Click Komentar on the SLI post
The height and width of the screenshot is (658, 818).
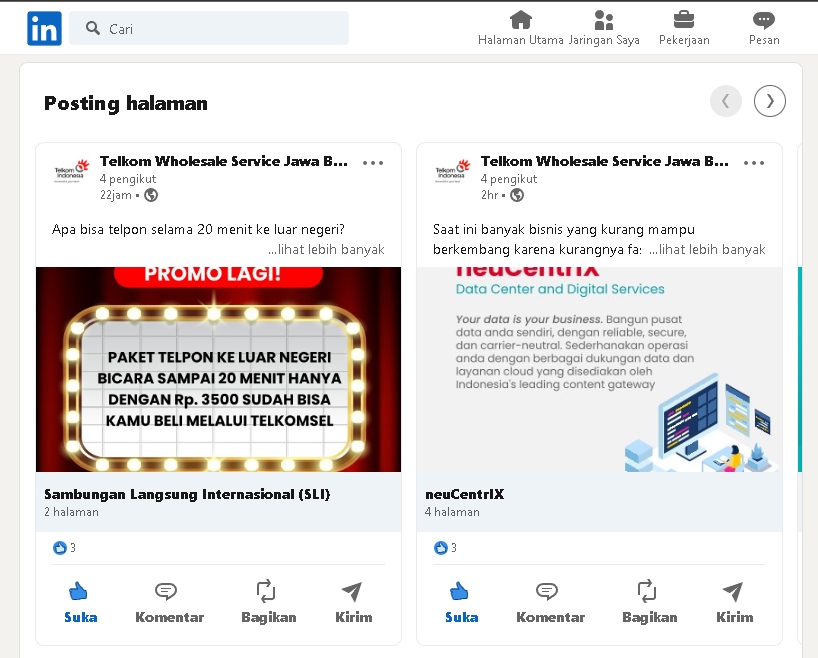click(170, 603)
